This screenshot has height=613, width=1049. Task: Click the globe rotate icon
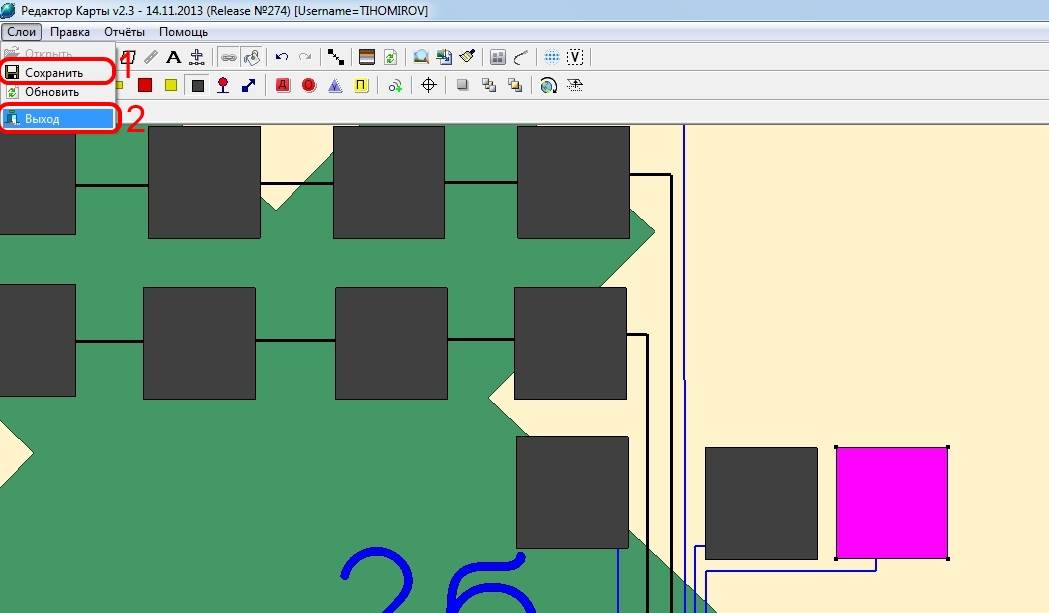tap(549, 85)
